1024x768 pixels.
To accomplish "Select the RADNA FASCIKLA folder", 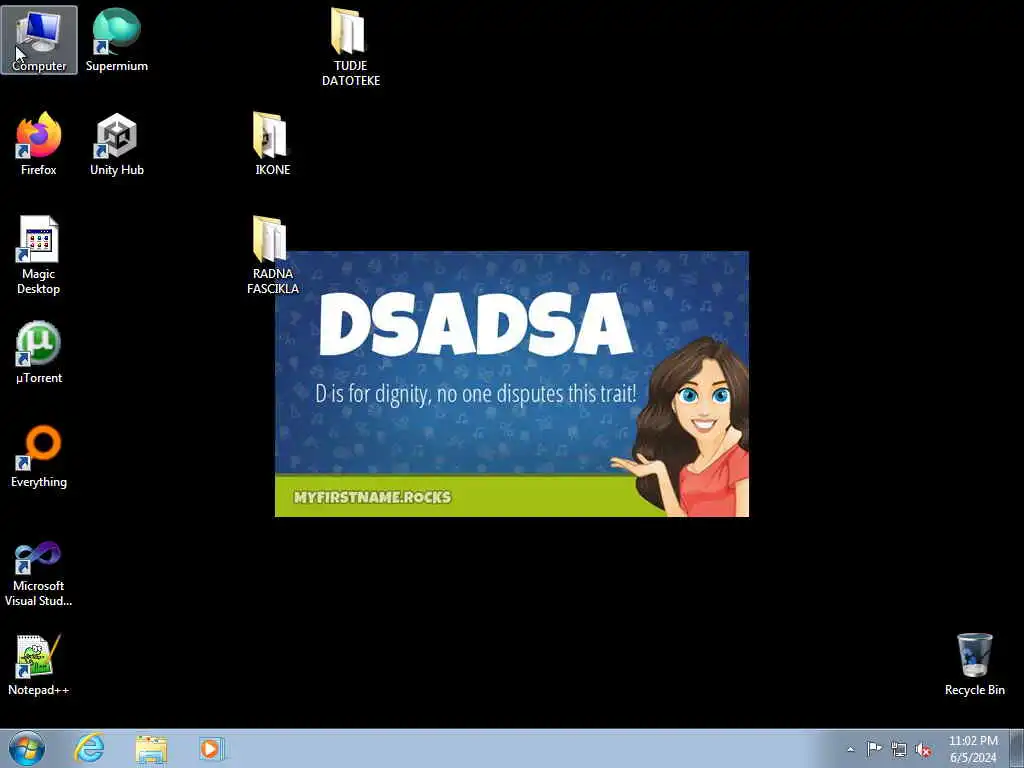I will (272, 255).
